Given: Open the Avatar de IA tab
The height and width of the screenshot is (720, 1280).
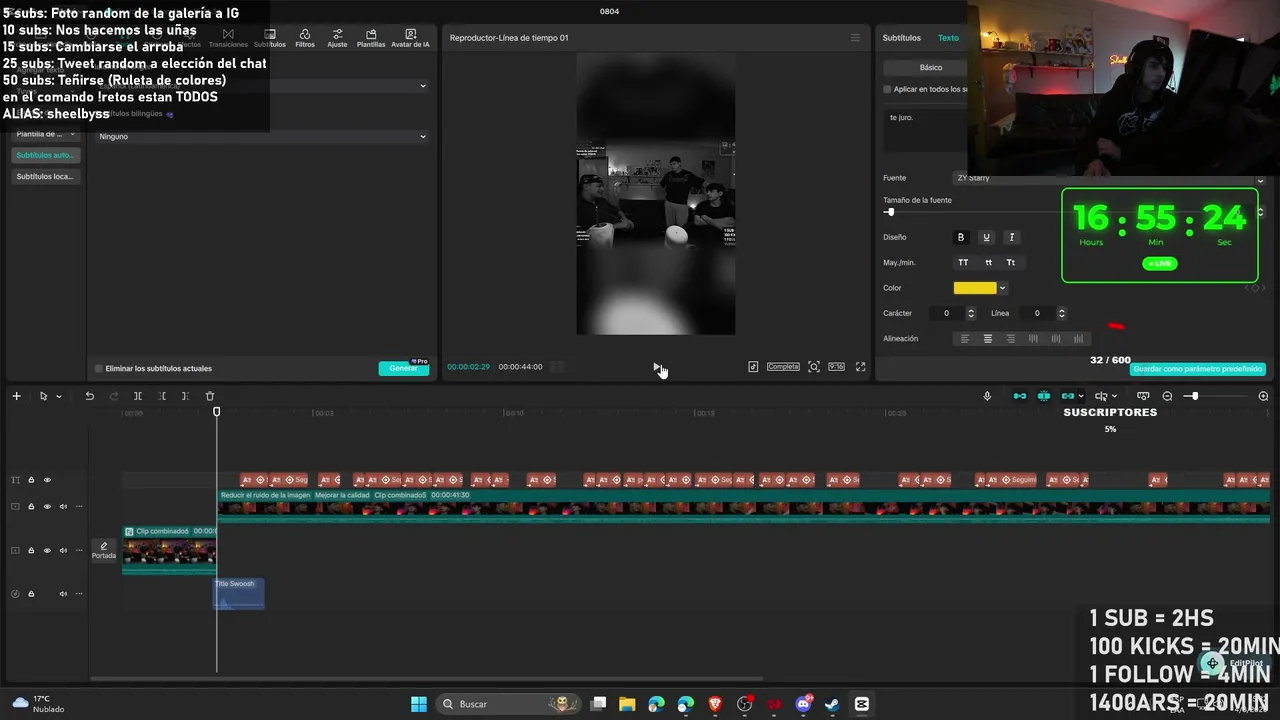Looking at the screenshot, I should tap(410, 38).
